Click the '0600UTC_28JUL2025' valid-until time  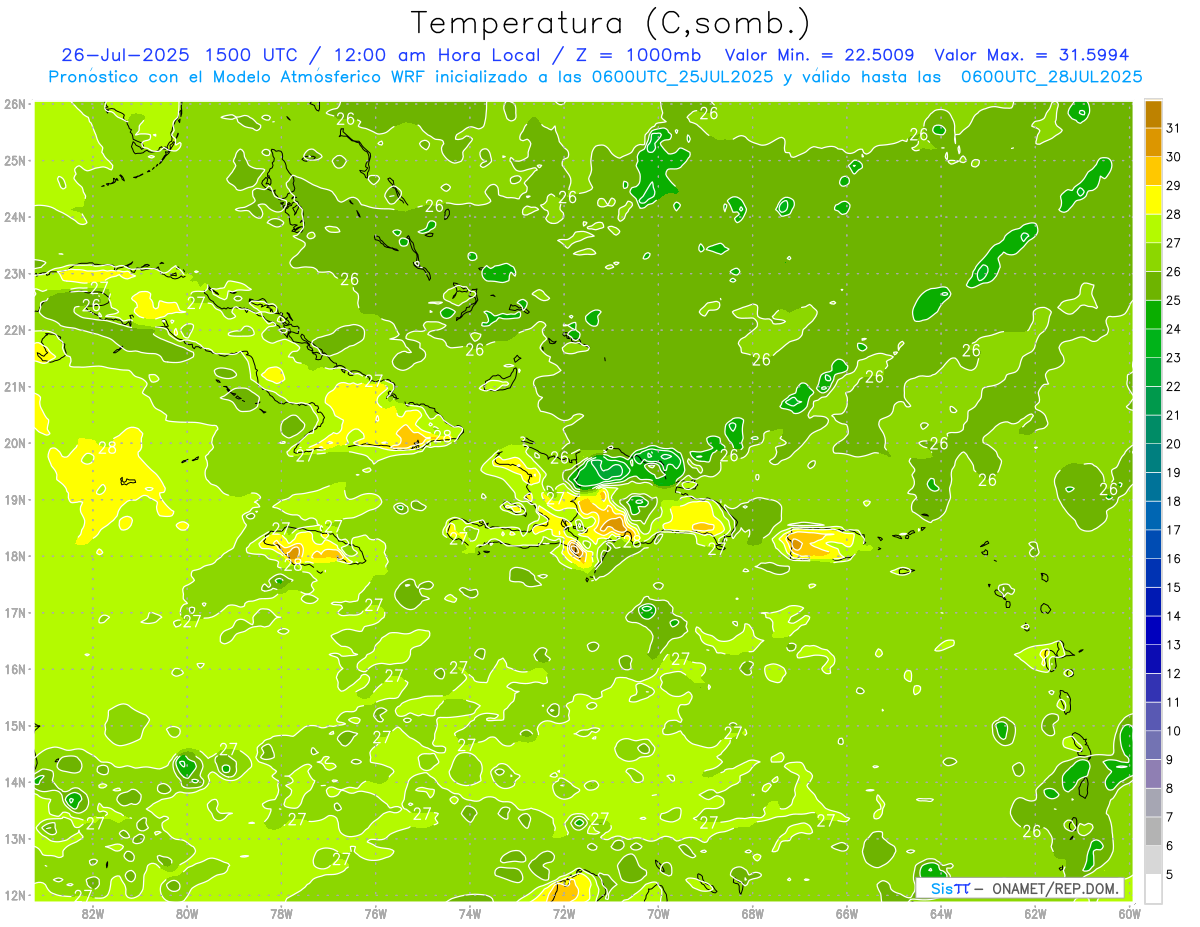coord(1052,76)
